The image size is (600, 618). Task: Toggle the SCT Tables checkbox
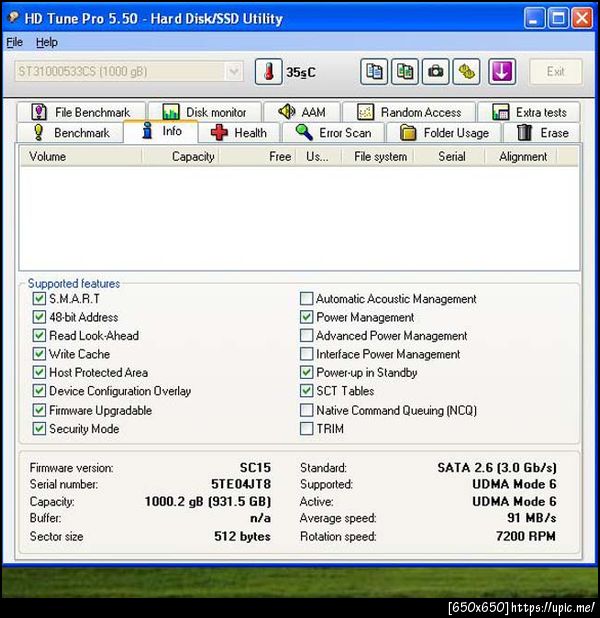(x=306, y=391)
